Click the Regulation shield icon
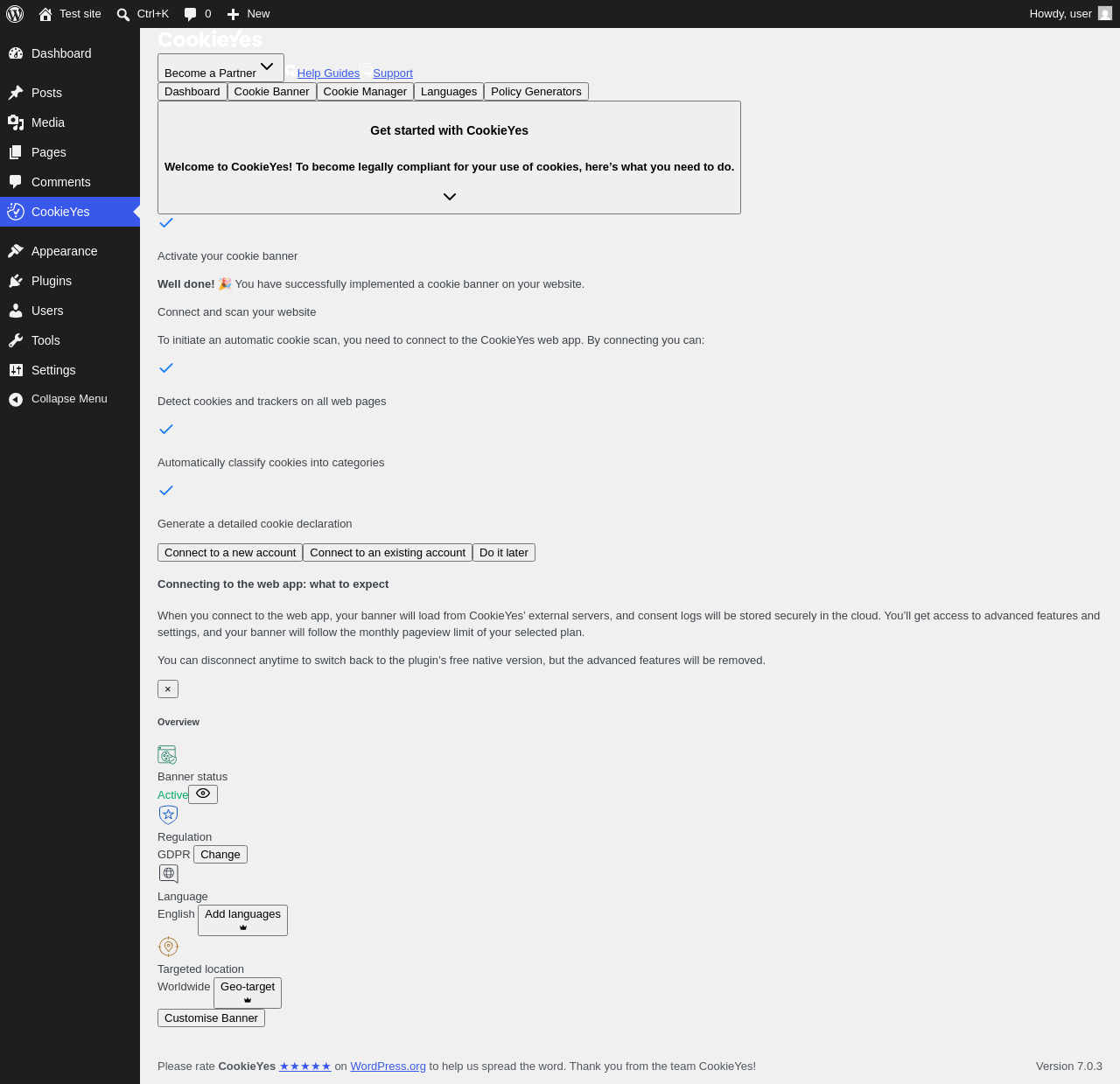 [168, 815]
